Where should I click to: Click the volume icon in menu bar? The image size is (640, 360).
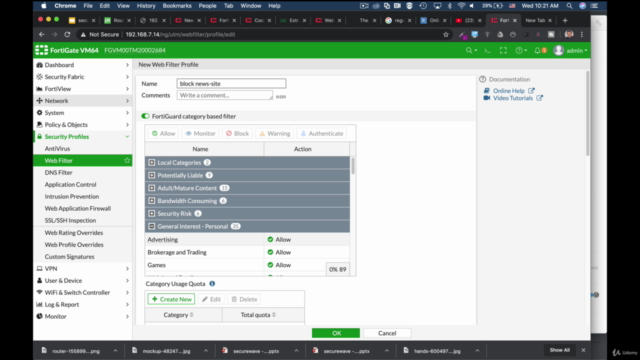pyautogui.click(x=472, y=6)
